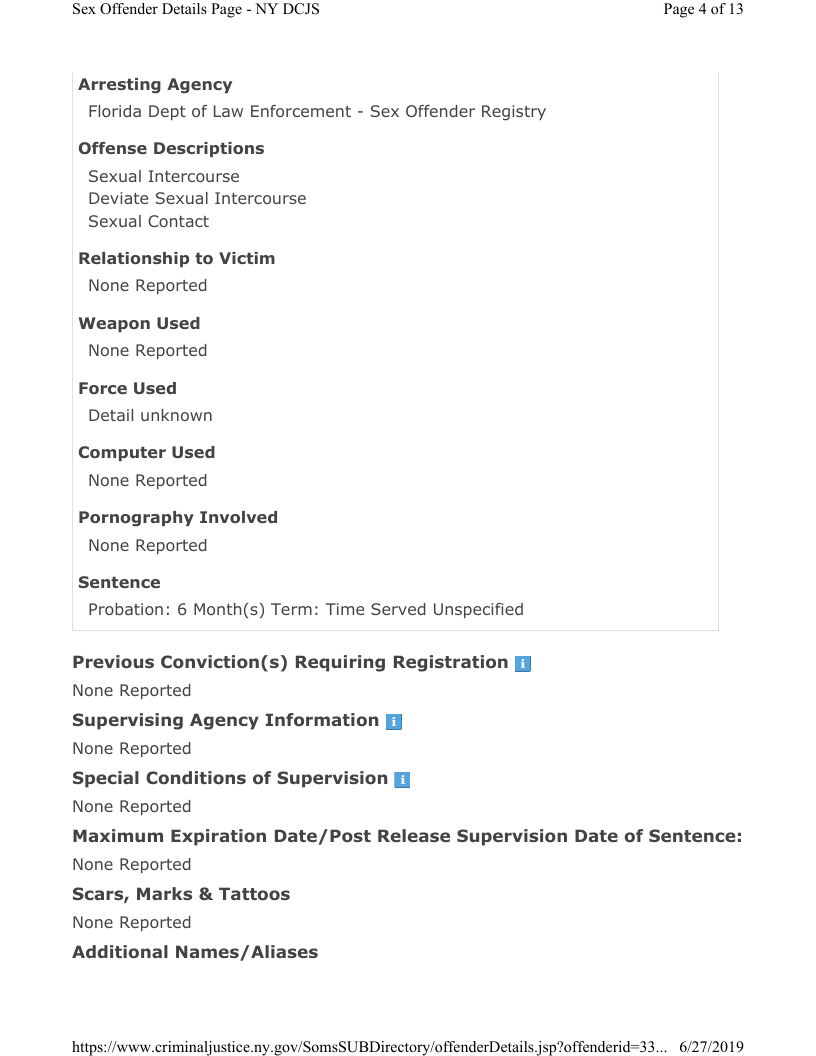Click the Weapon Used heading
The image size is (816, 1056).
tap(139, 324)
